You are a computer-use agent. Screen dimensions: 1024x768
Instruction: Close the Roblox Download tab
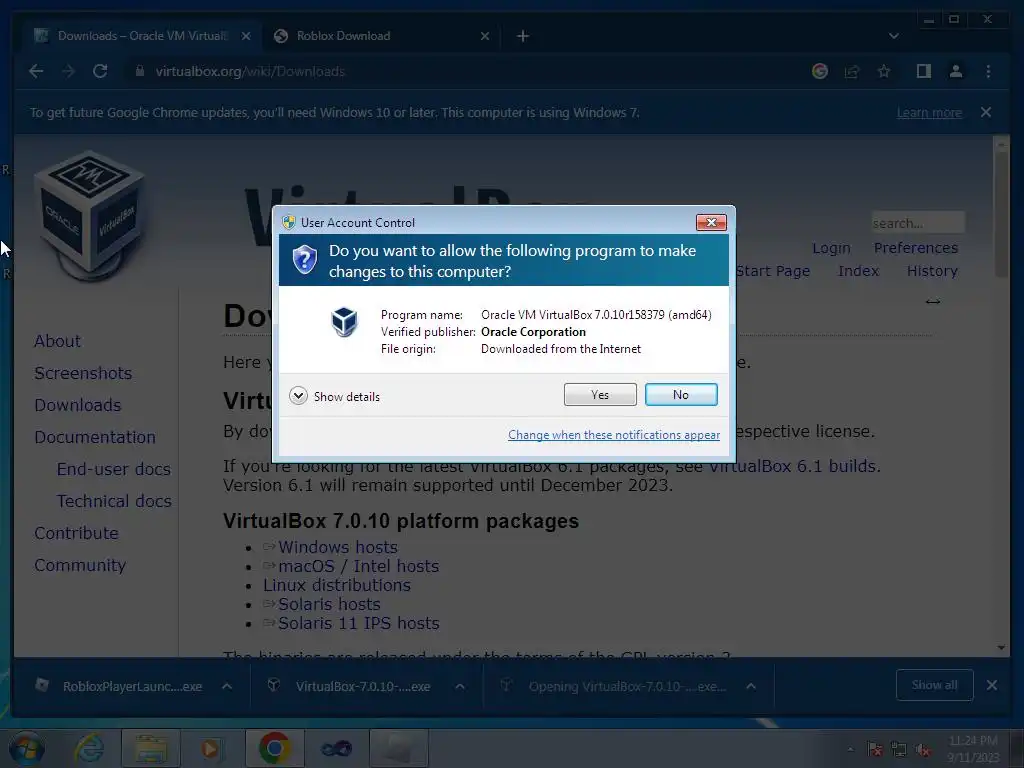pyautogui.click(x=485, y=36)
